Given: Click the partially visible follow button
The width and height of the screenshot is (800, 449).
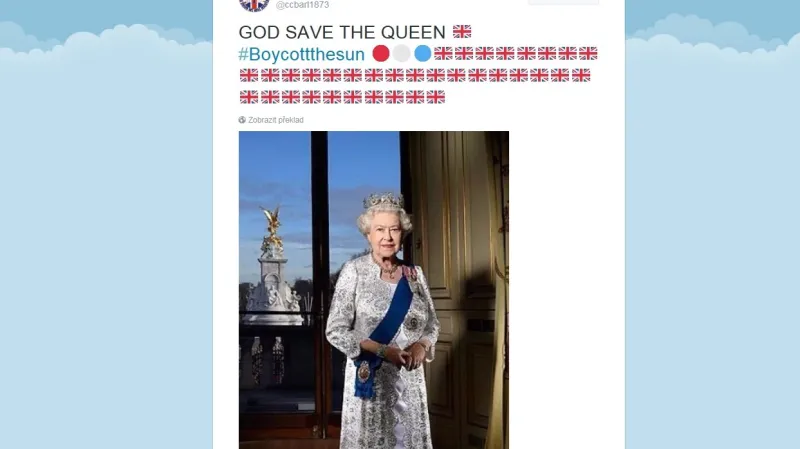Looking at the screenshot, I should [x=563, y=2].
